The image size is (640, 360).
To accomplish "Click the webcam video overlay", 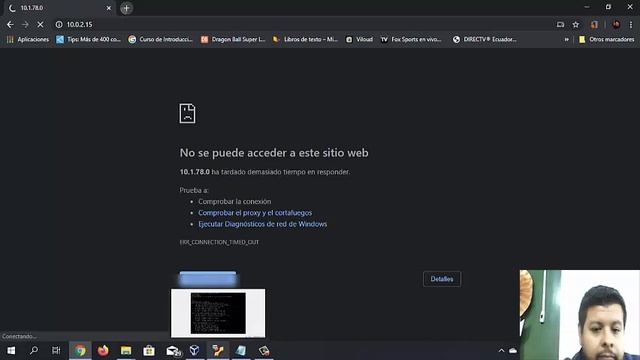I will (x=580, y=315).
